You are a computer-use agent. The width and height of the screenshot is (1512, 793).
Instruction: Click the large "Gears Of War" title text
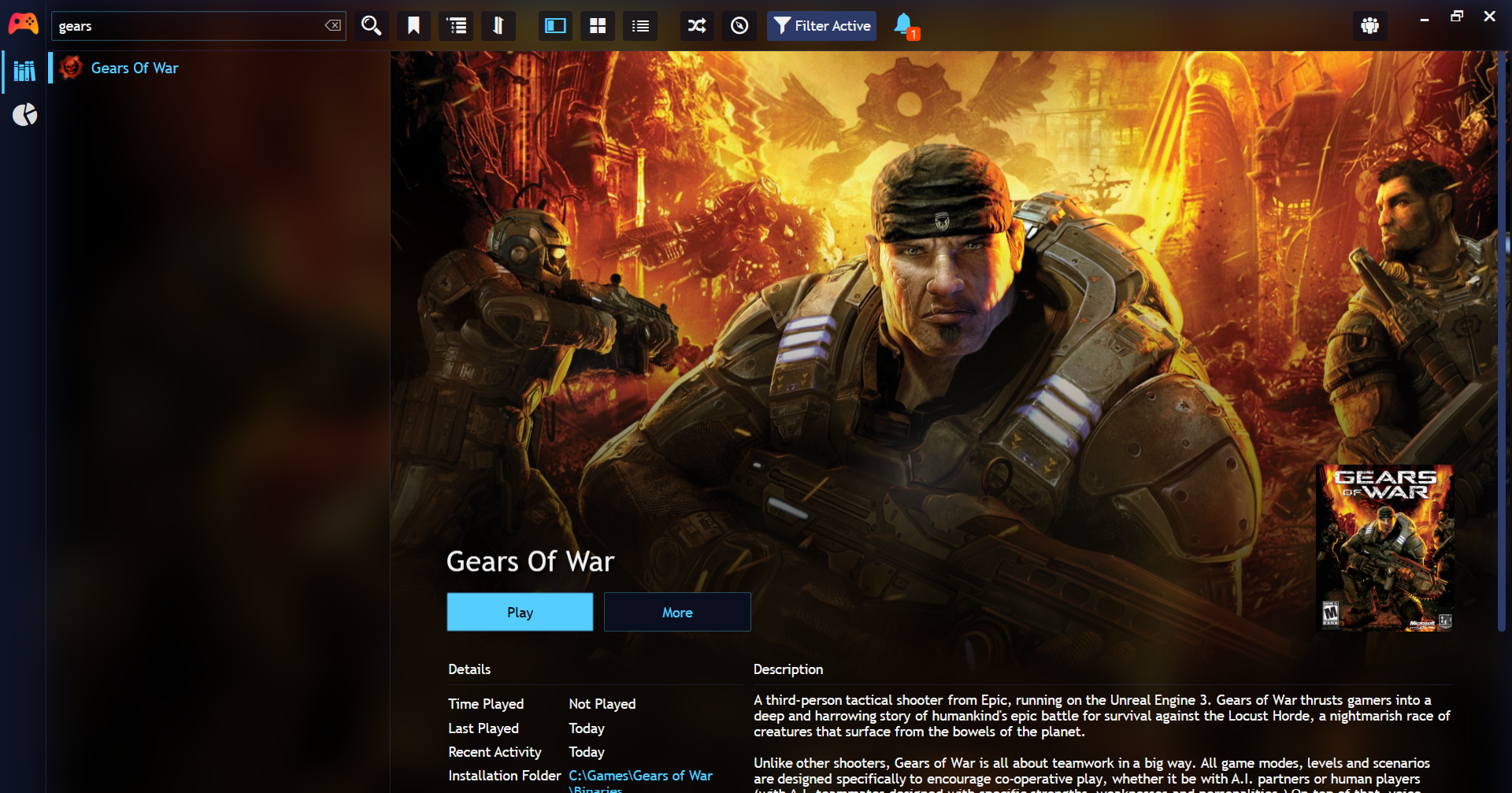[x=530, y=561]
